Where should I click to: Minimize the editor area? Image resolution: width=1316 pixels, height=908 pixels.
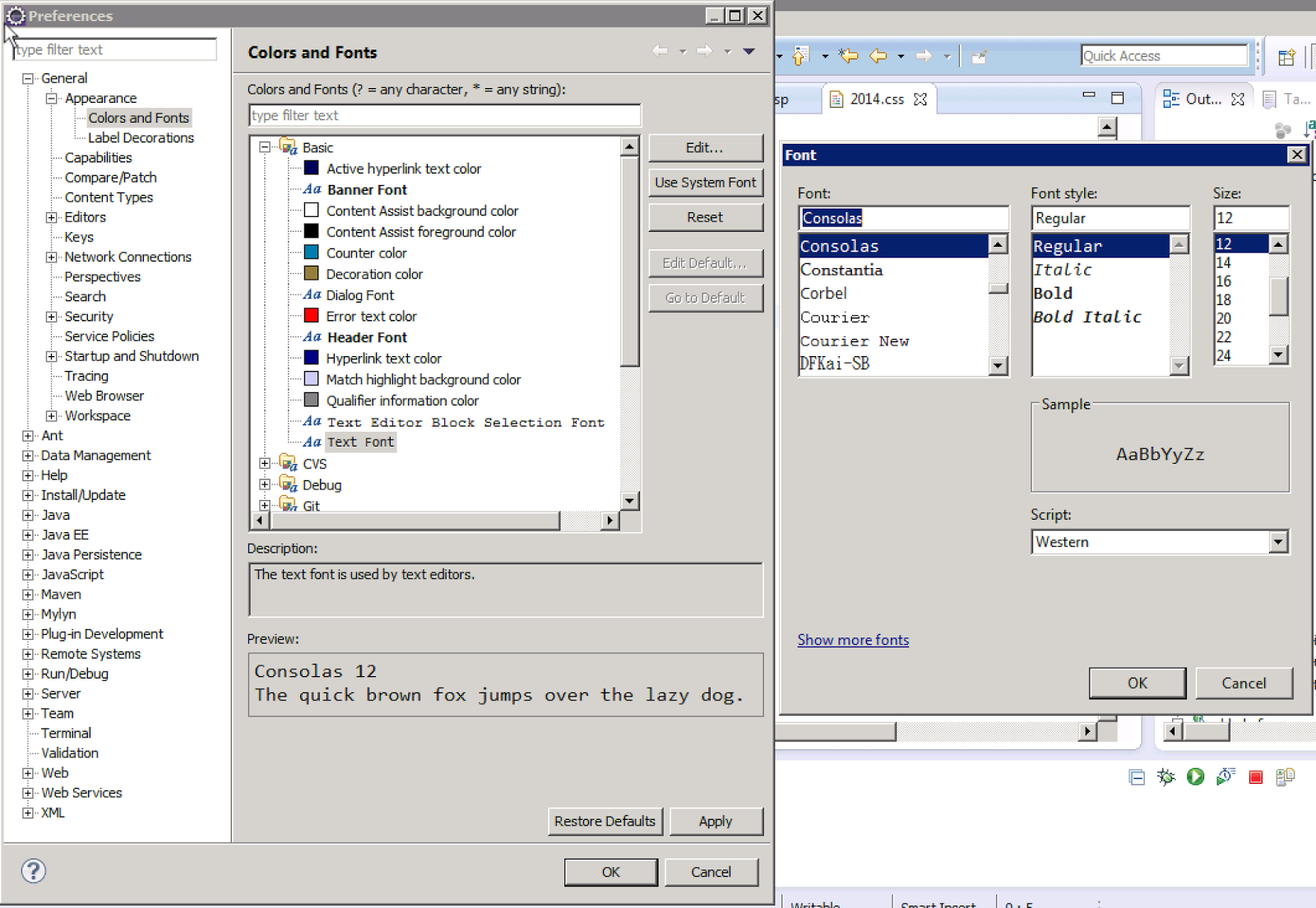coord(1088,97)
